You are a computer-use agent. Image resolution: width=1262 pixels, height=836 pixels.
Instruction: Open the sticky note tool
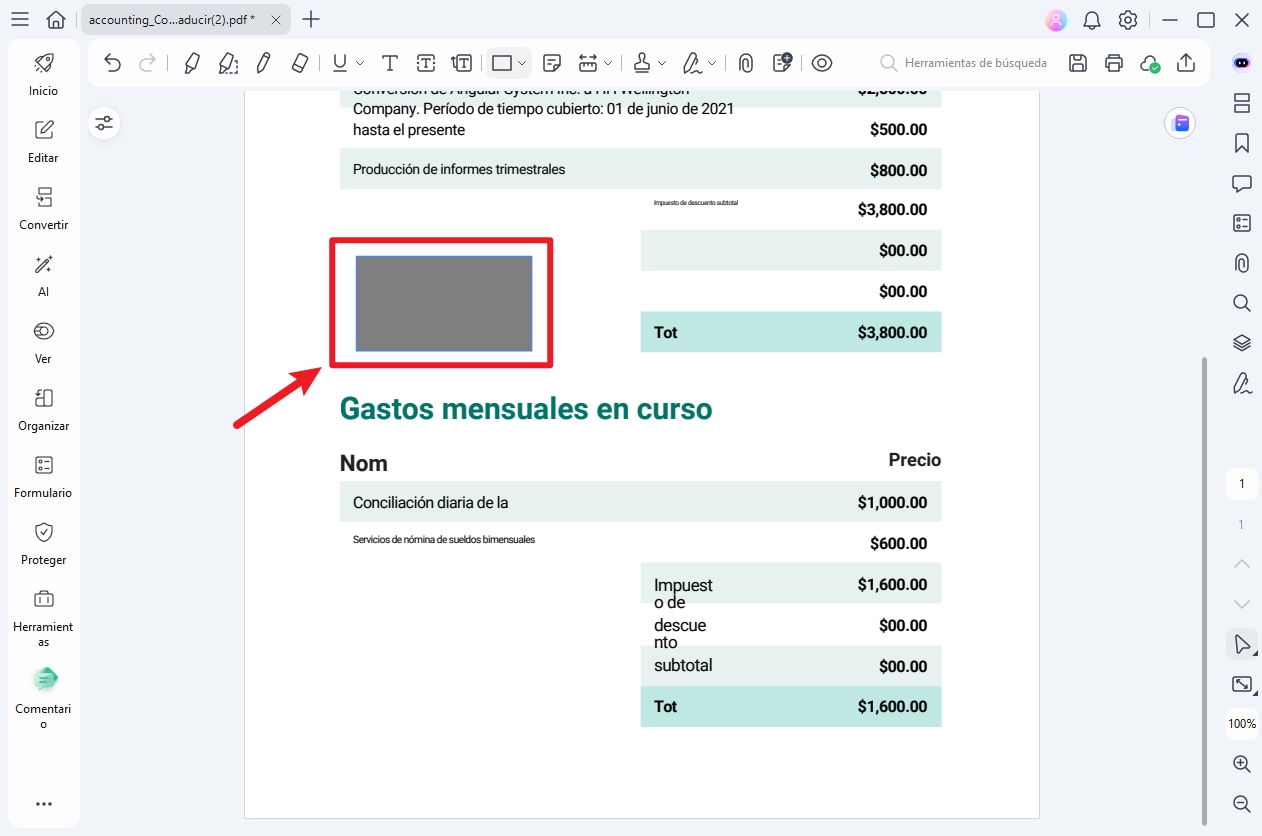[551, 62]
